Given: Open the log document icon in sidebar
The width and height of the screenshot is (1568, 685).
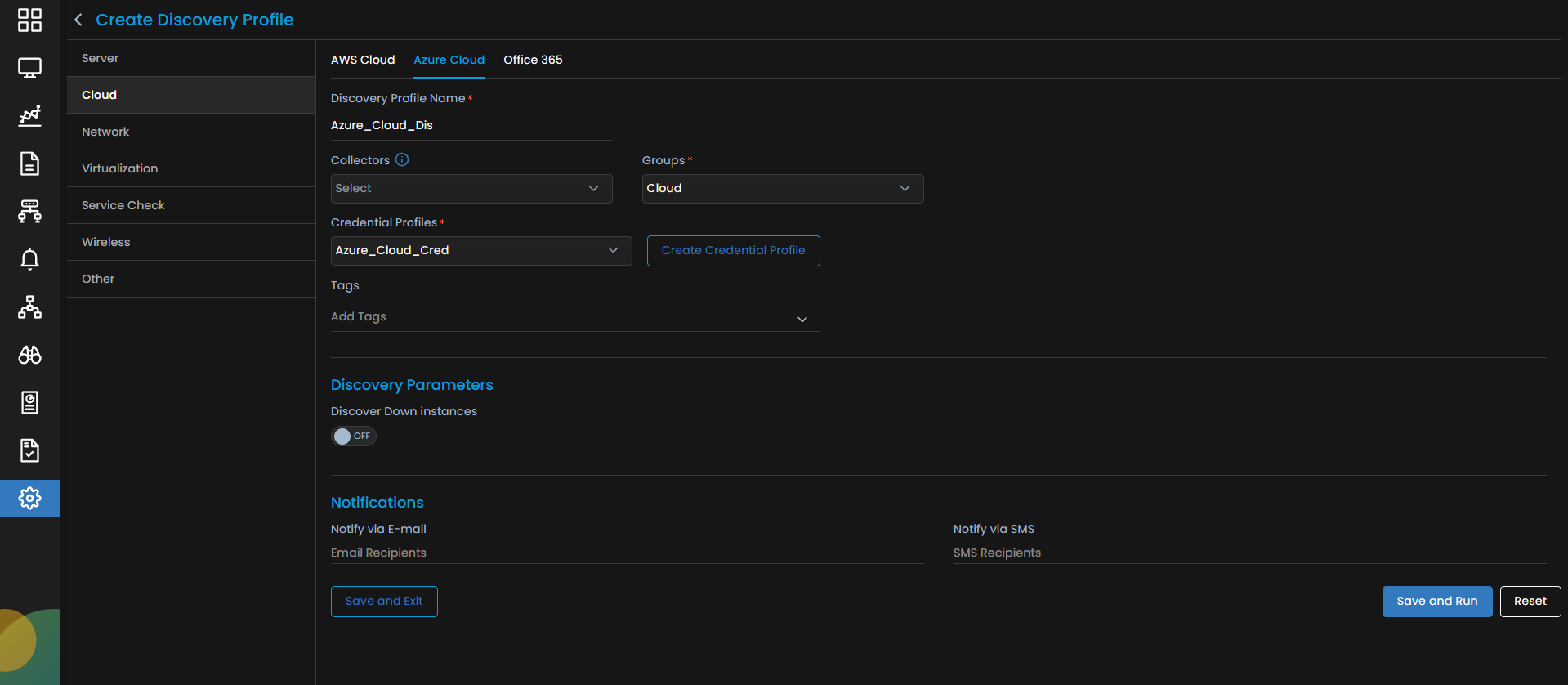Looking at the screenshot, I should tap(29, 402).
